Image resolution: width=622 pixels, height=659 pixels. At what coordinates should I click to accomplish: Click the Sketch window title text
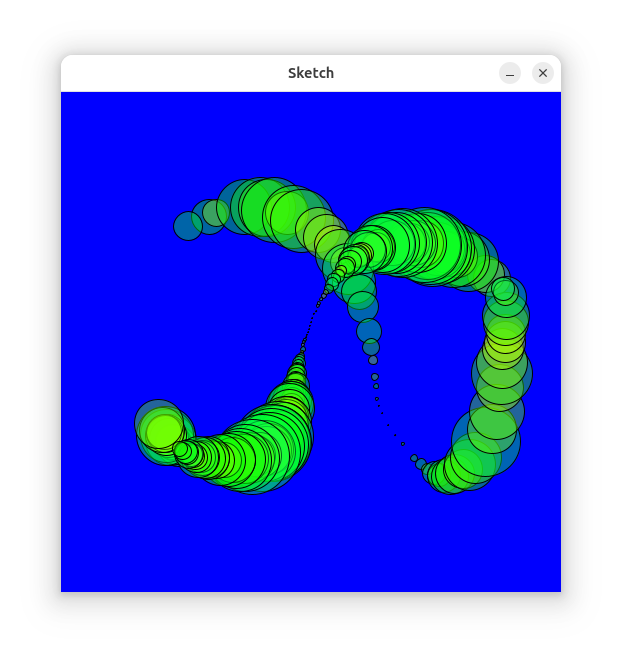click(x=311, y=73)
